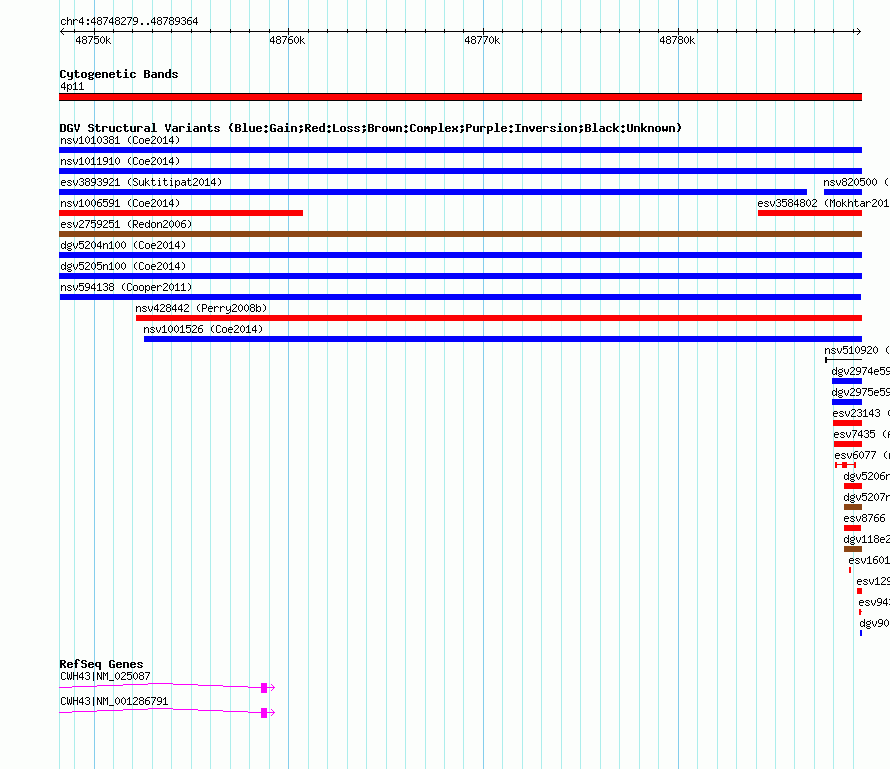Image resolution: width=890 pixels, height=769 pixels.
Task: Click the brown bar under dgv118e2
Action: [853, 549]
